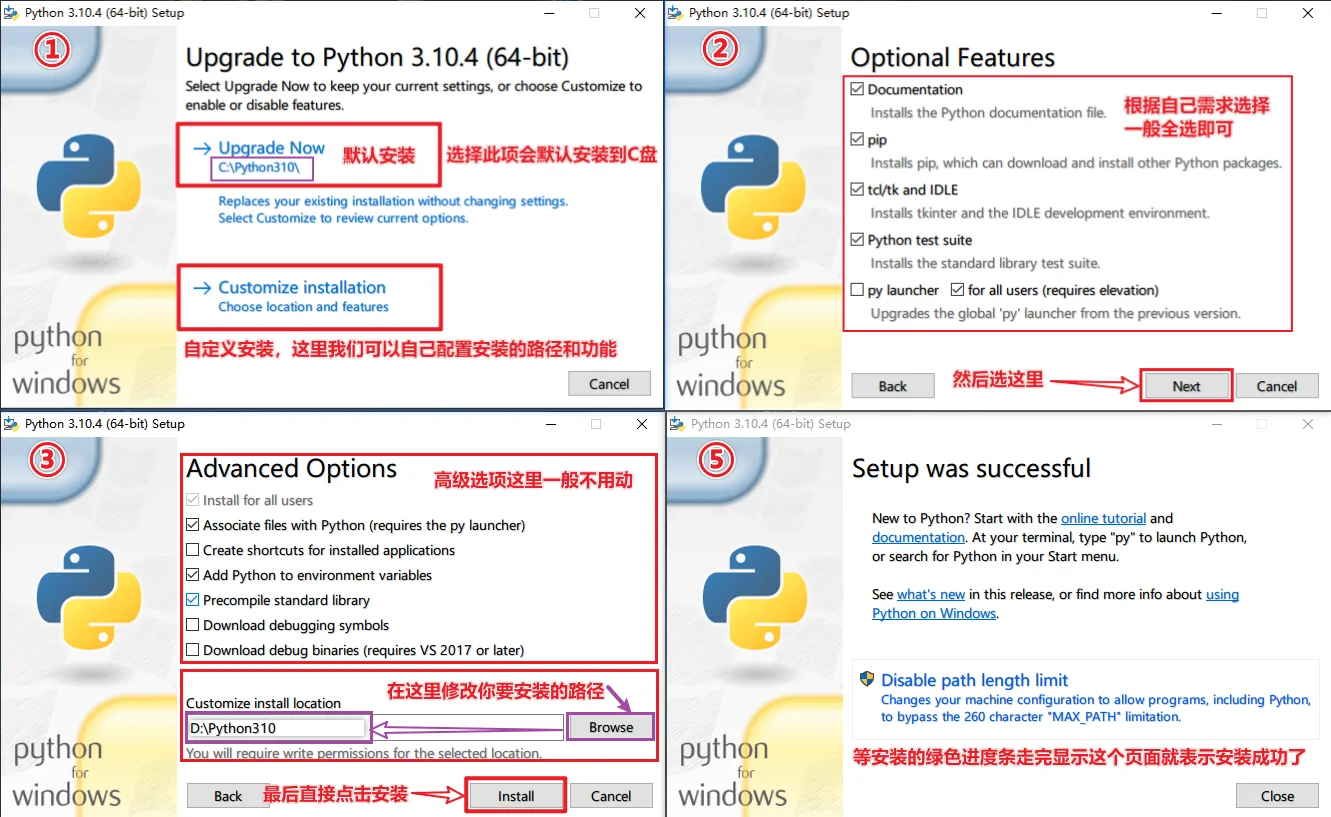Click text 'Installs the Python documentation file.'
Screen dimensions: 1331x817
click(x=988, y=113)
